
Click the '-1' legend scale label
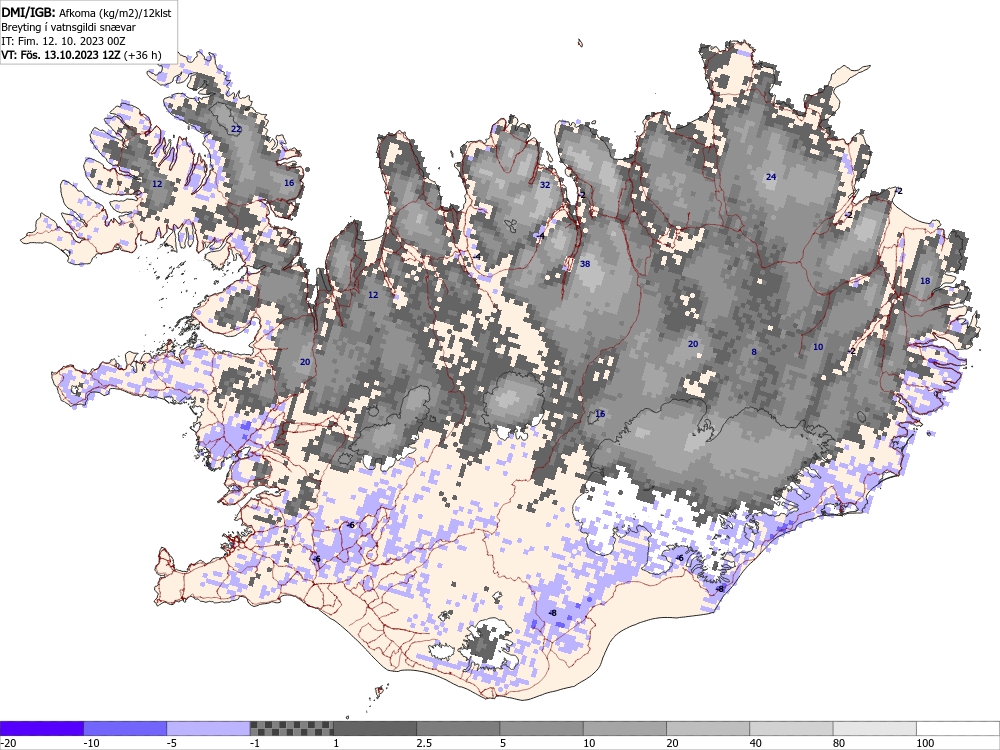(256, 743)
